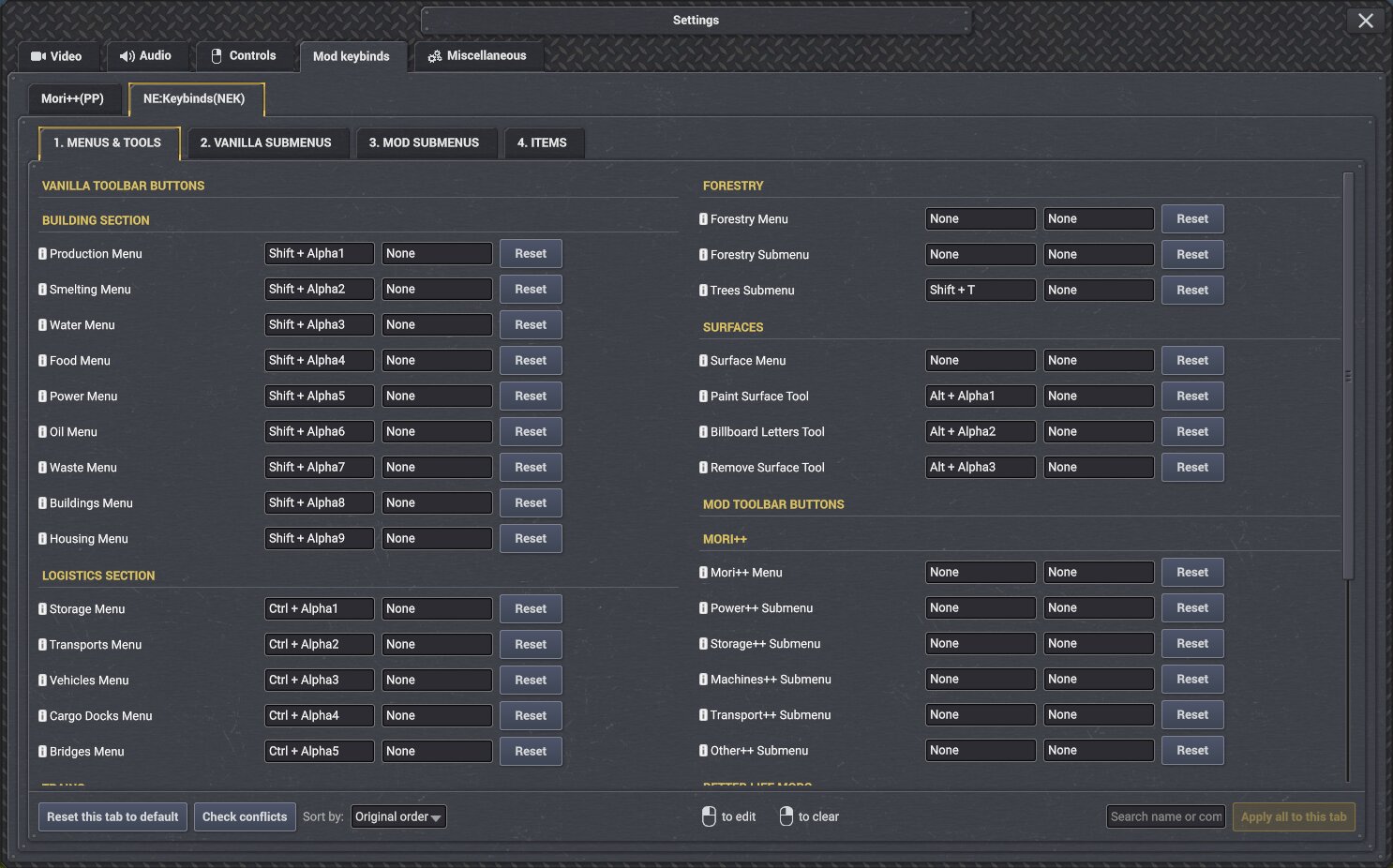Image resolution: width=1393 pixels, height=868 pixels.
Task: Reset the Paint Surface Tool keybind
Action: [x=1192, y=397]
